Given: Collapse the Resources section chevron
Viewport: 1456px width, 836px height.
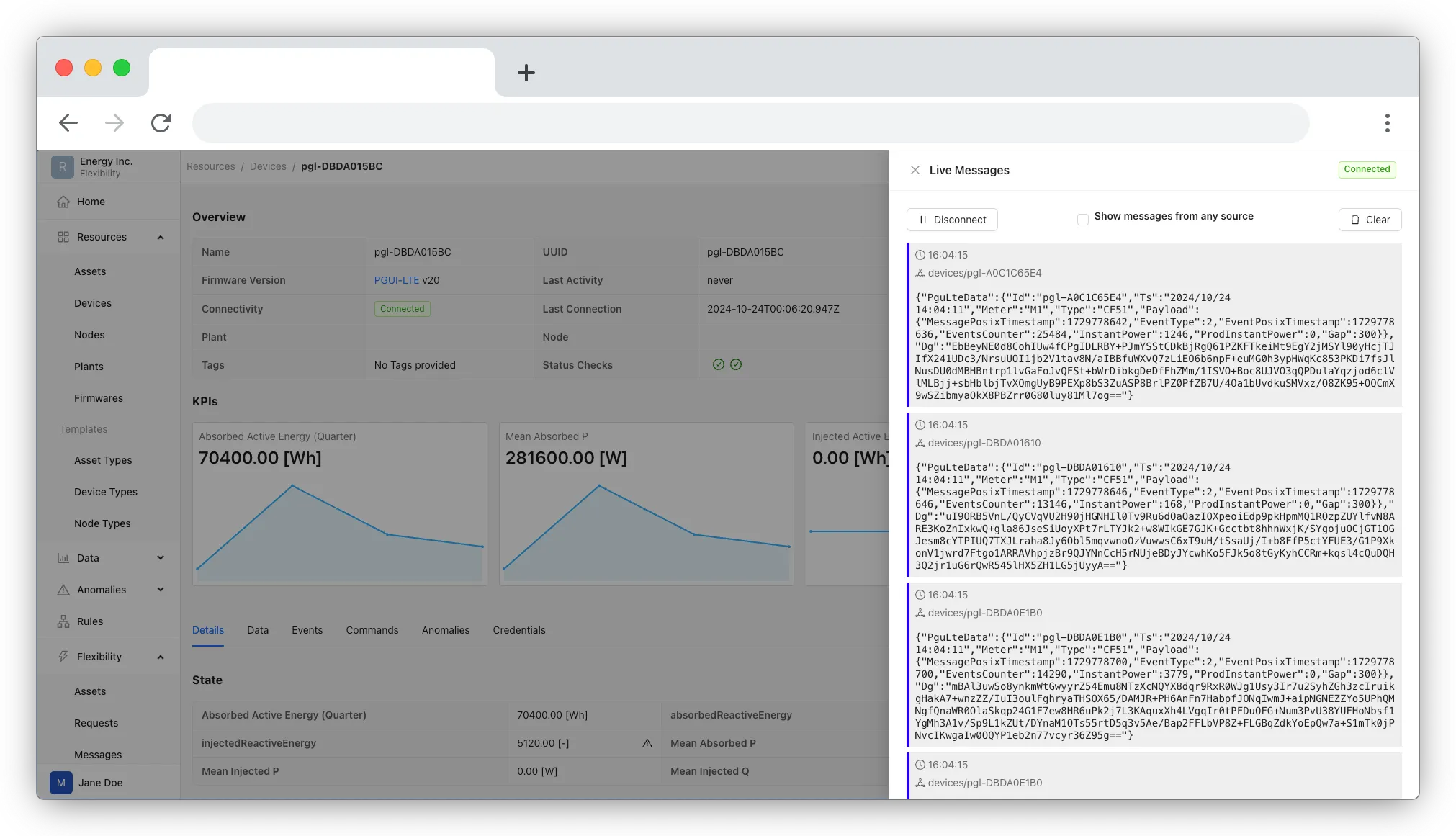Looking at the screenshot, I should (x=161, y=237).
